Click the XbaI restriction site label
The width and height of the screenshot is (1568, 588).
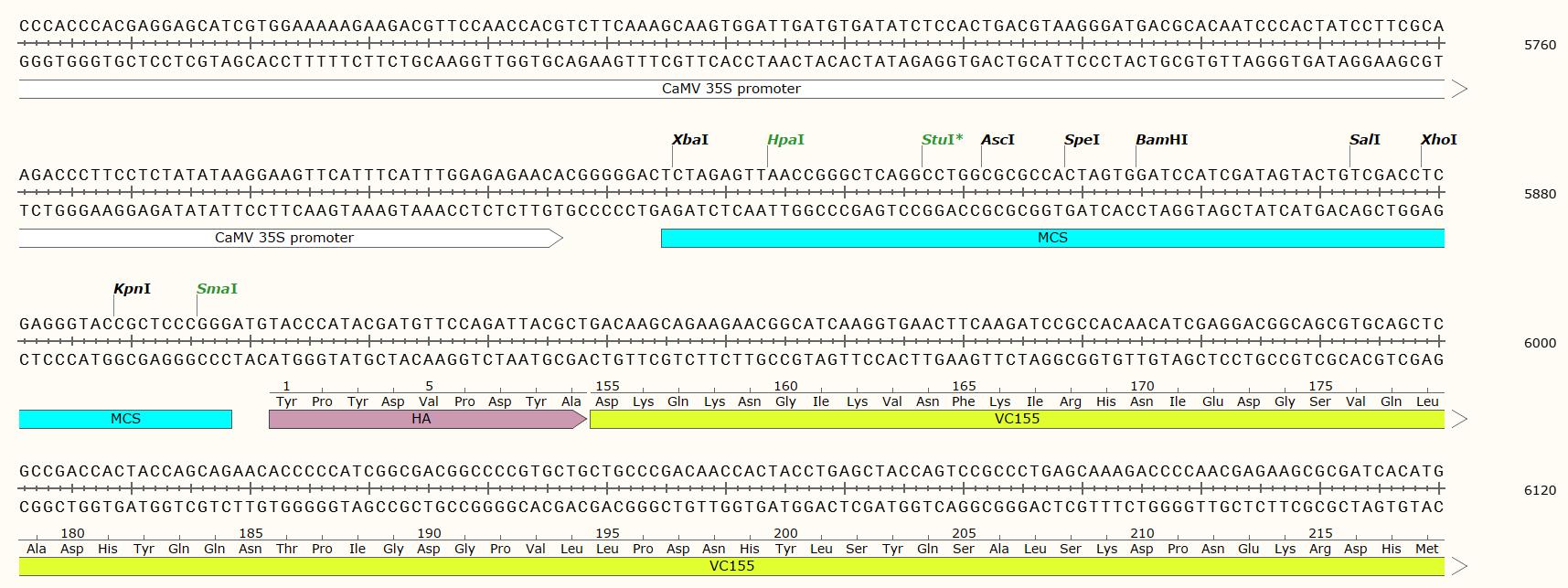click(689, 140)
